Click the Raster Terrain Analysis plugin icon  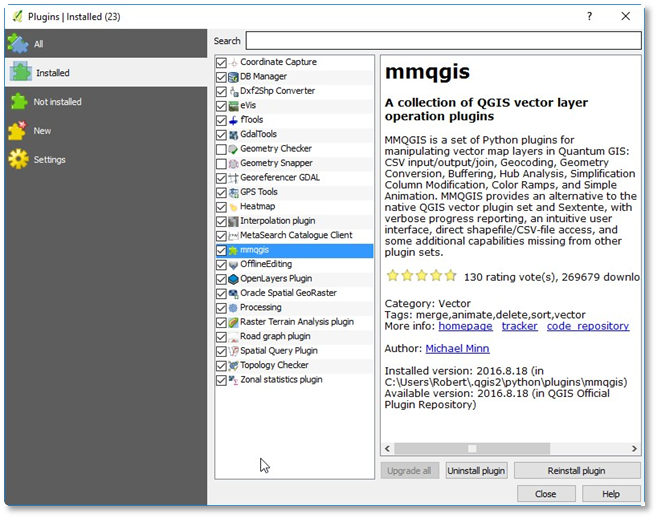233,322
